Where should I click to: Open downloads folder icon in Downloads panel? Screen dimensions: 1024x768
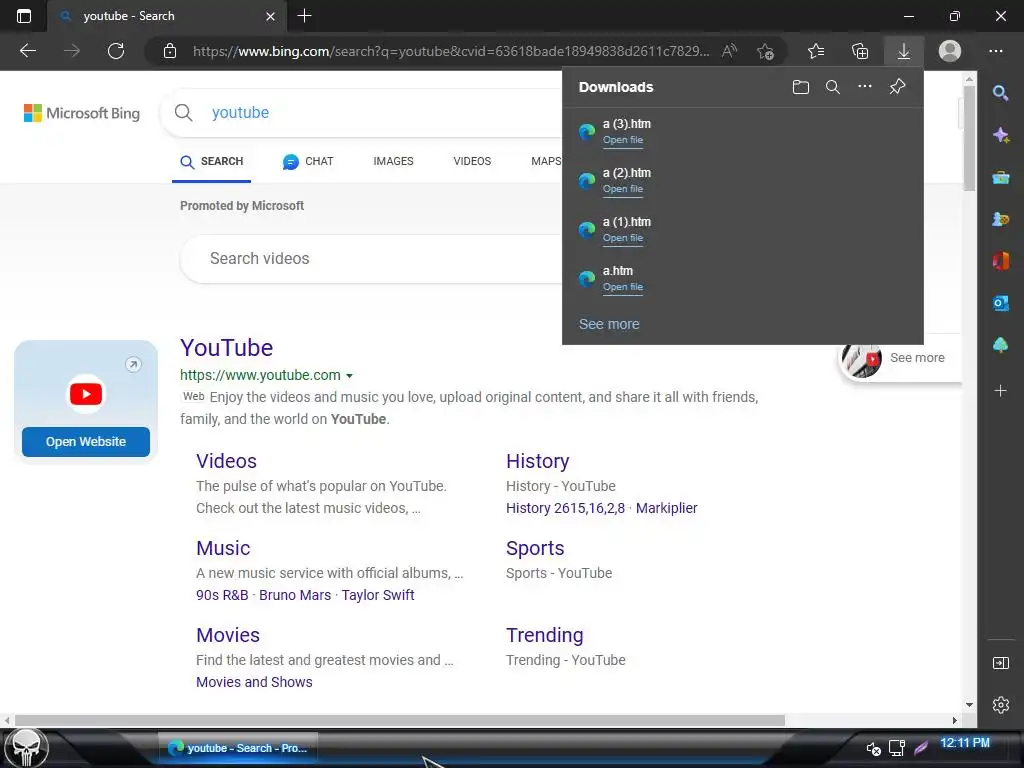click(801, 87)
